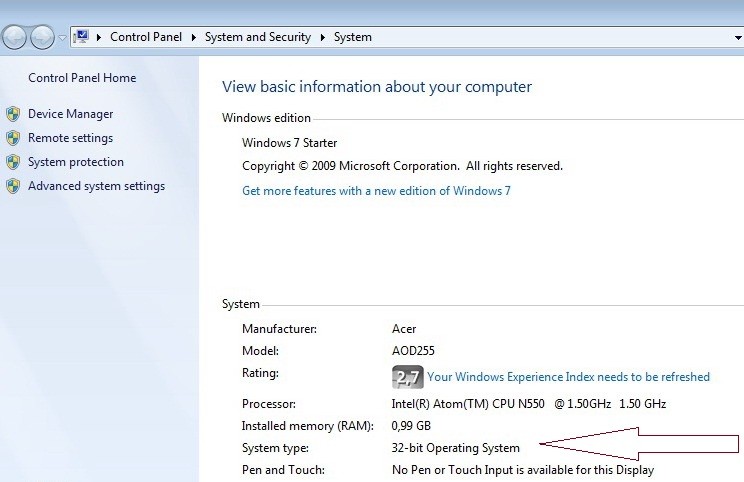Click Get more features with new edition link
Viewport: 744px width, 482px height.
click(376, 191)
